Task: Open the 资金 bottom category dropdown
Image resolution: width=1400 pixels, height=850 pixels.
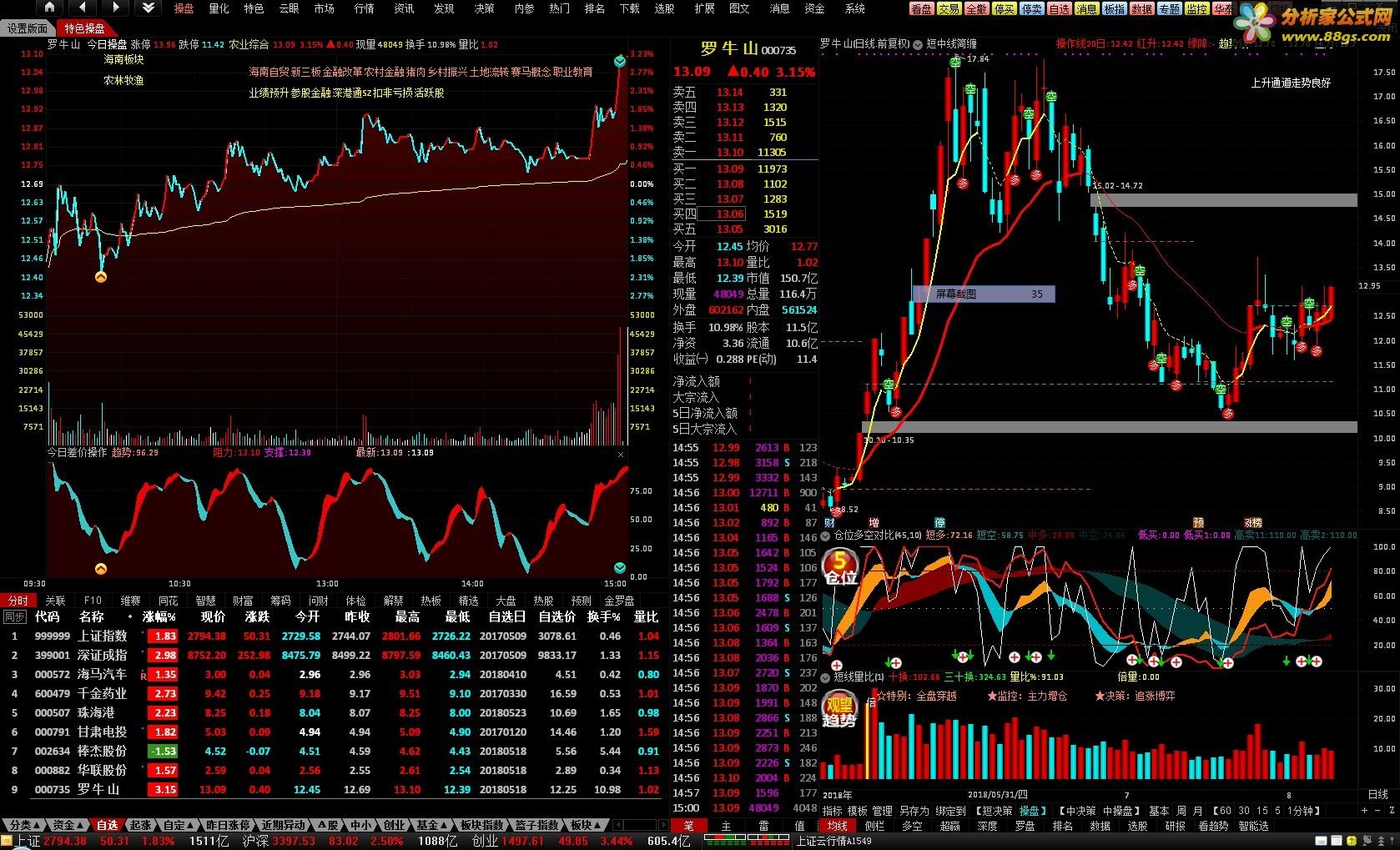Action: 67,825
